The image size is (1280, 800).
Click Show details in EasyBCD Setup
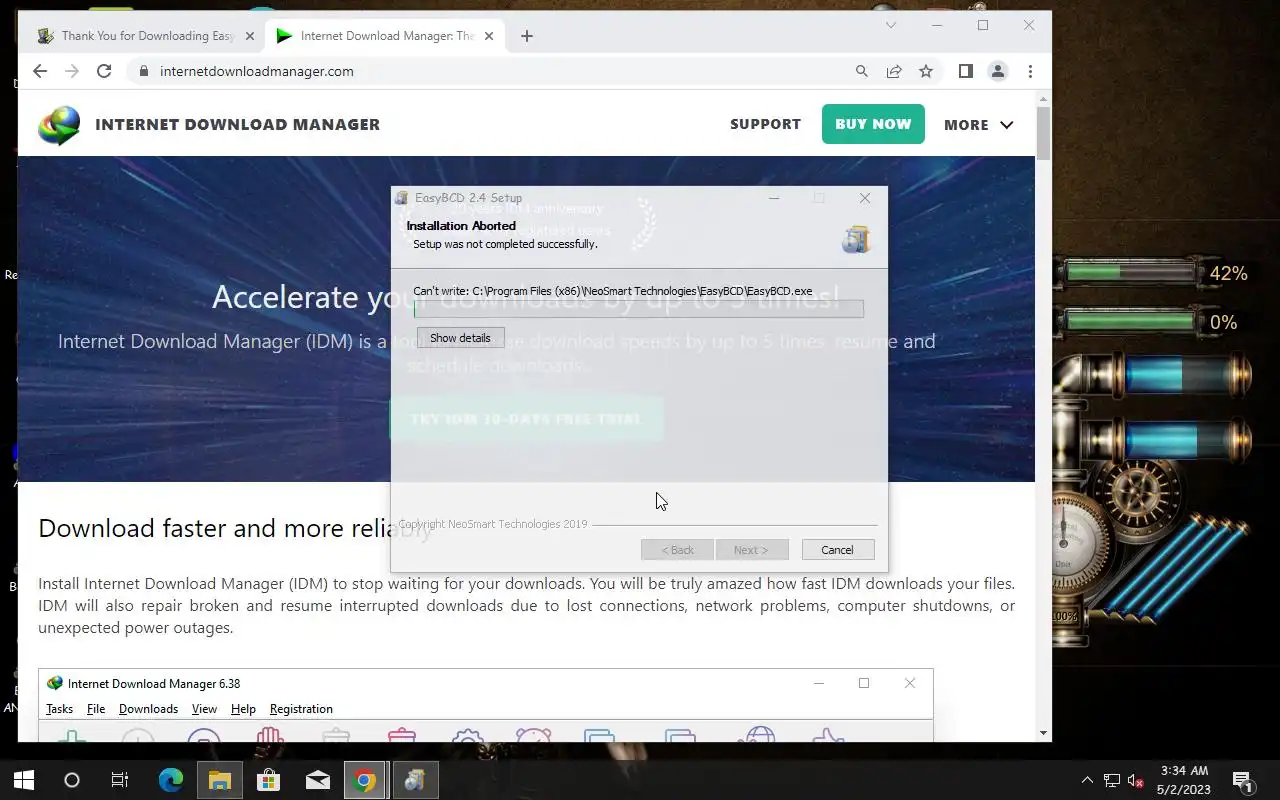point(460,338)
